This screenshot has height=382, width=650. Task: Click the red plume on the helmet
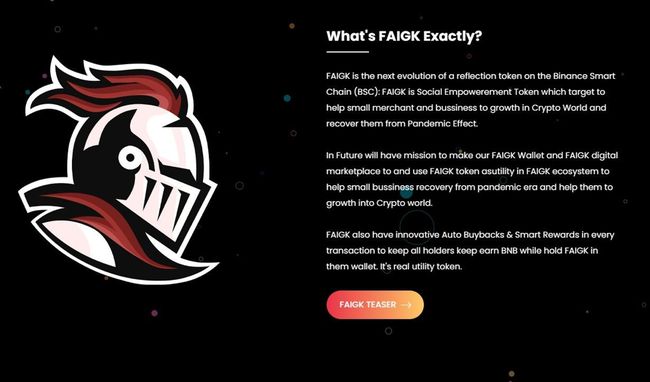click(x=124, y=93)
